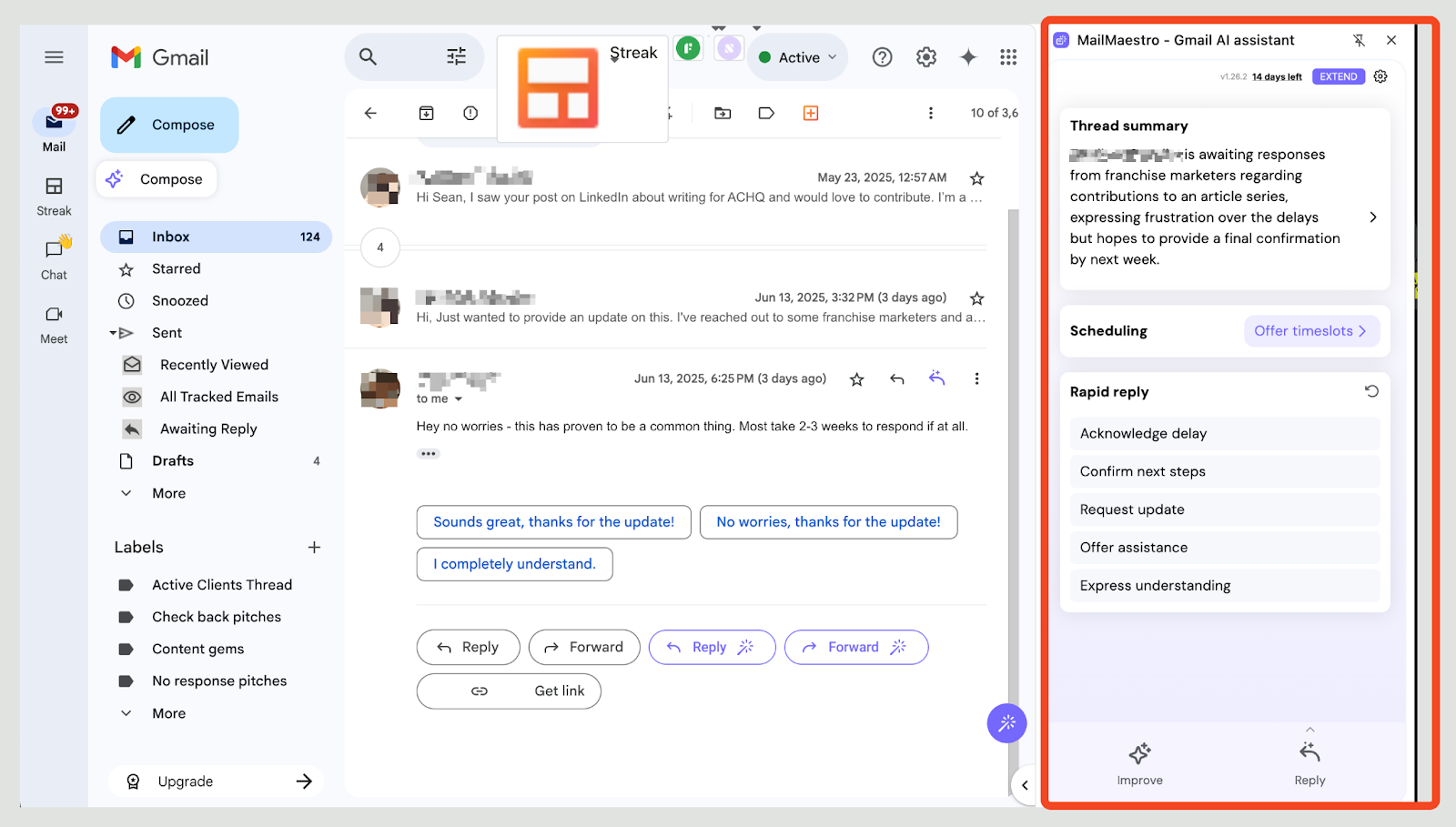Click the purple MailMaestro floating wand button

pos(1006,723)
